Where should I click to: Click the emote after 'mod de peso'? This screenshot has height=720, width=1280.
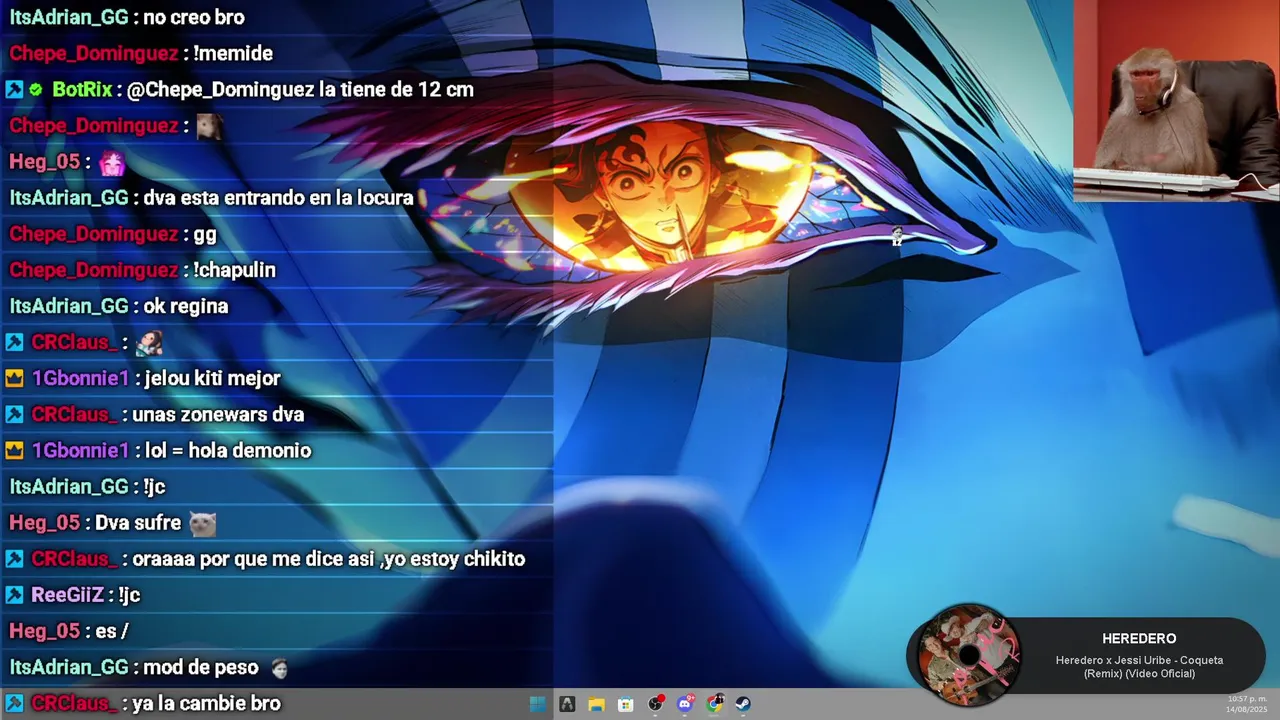(x=279, y=667)
